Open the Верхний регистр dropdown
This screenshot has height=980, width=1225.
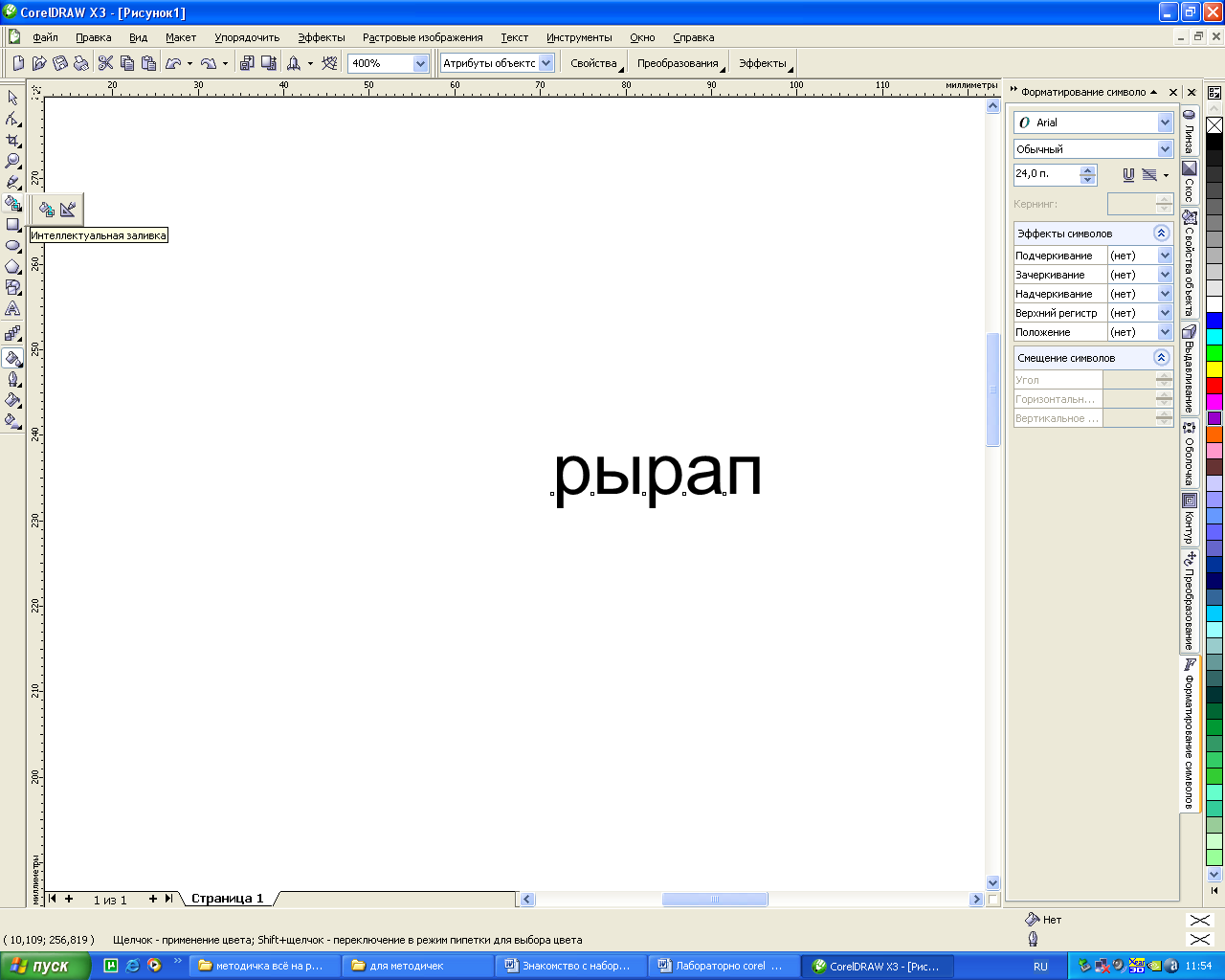coord(1165,313)
